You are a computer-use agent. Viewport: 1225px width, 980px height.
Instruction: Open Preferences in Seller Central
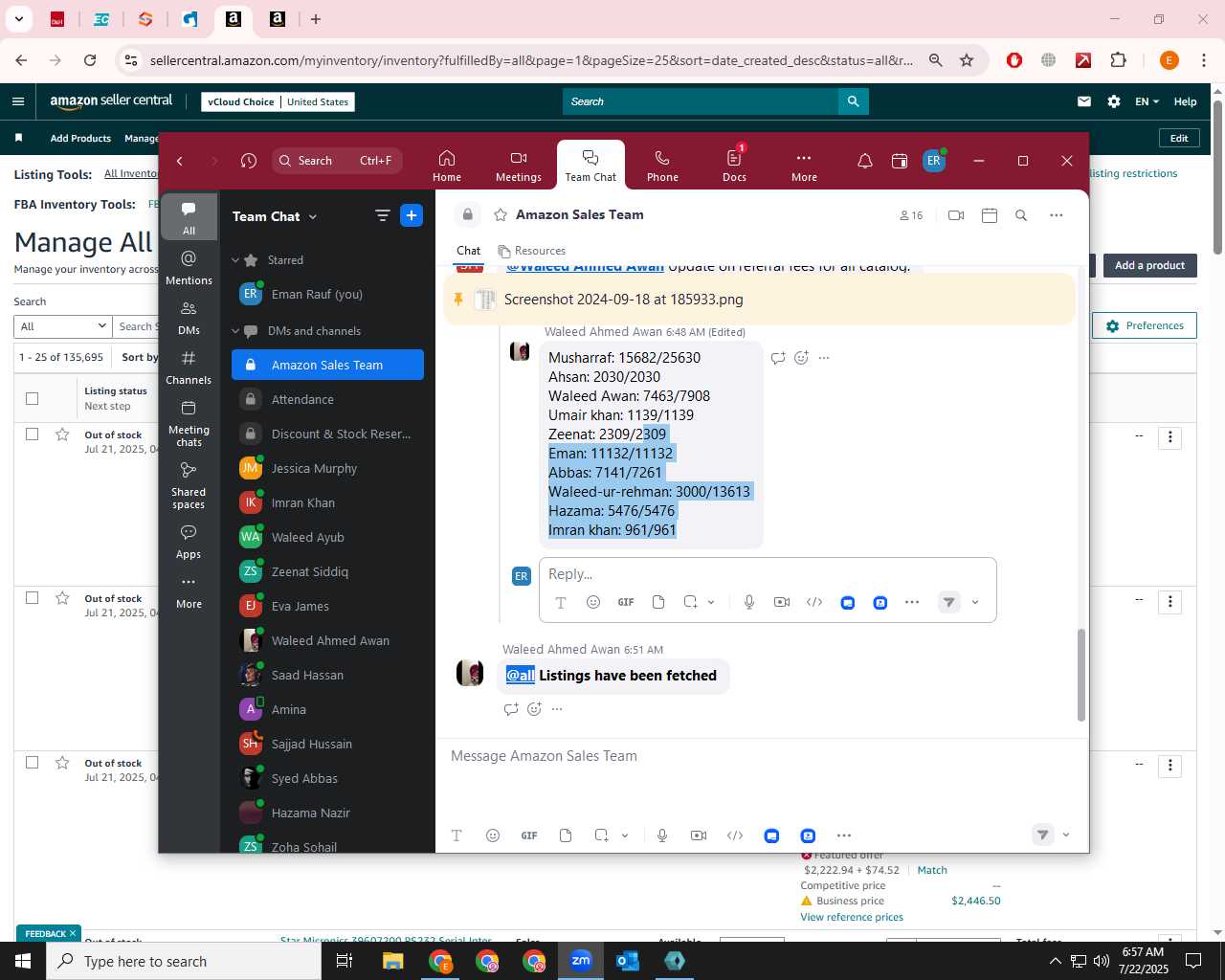1145,325
